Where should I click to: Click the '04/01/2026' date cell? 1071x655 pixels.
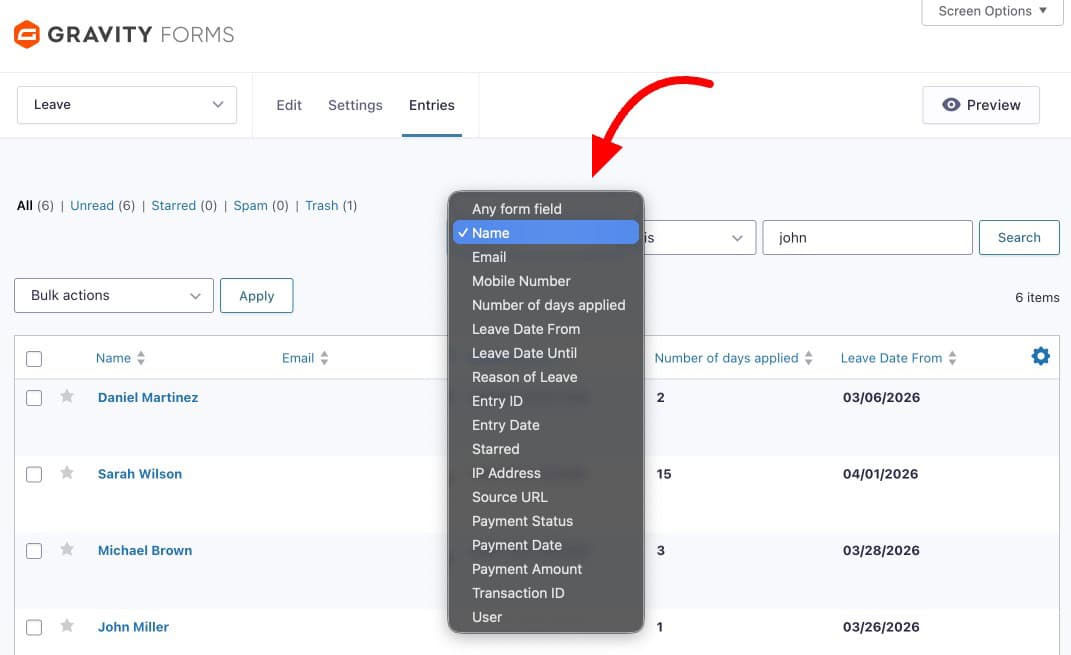point(880,474)
